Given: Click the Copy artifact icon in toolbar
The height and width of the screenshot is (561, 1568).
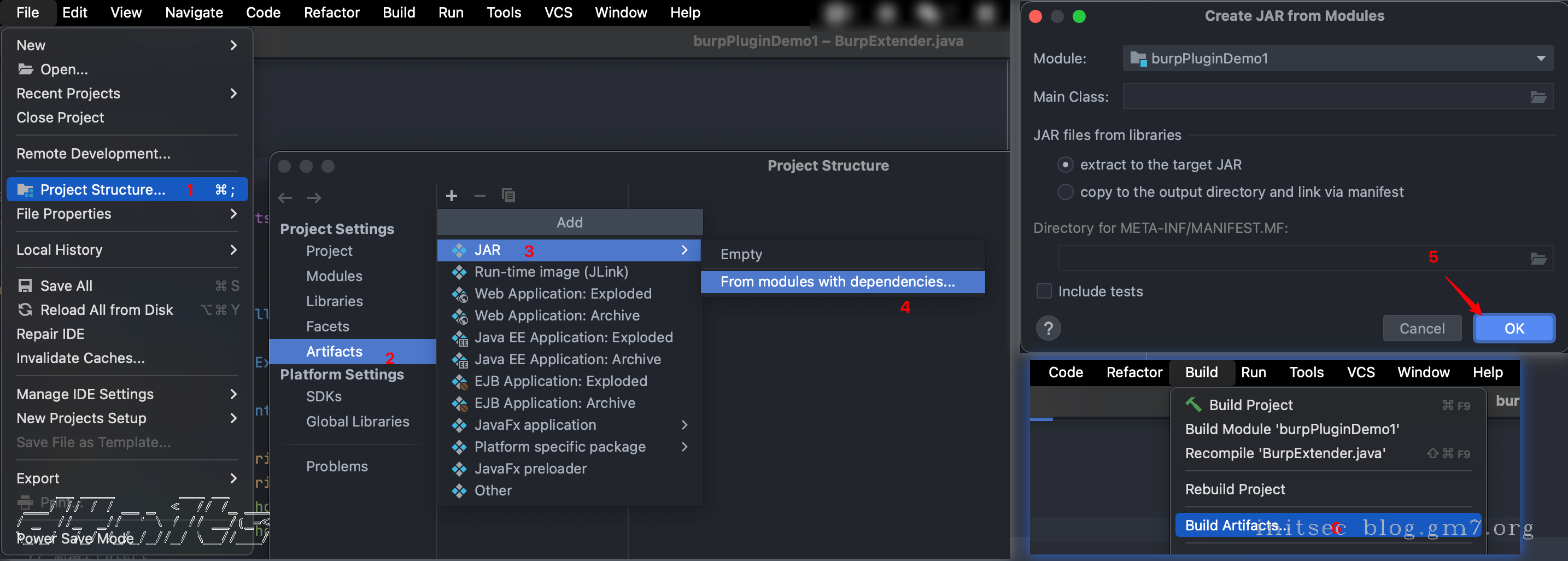Looking at the screenshot, I should click(508, 195).
